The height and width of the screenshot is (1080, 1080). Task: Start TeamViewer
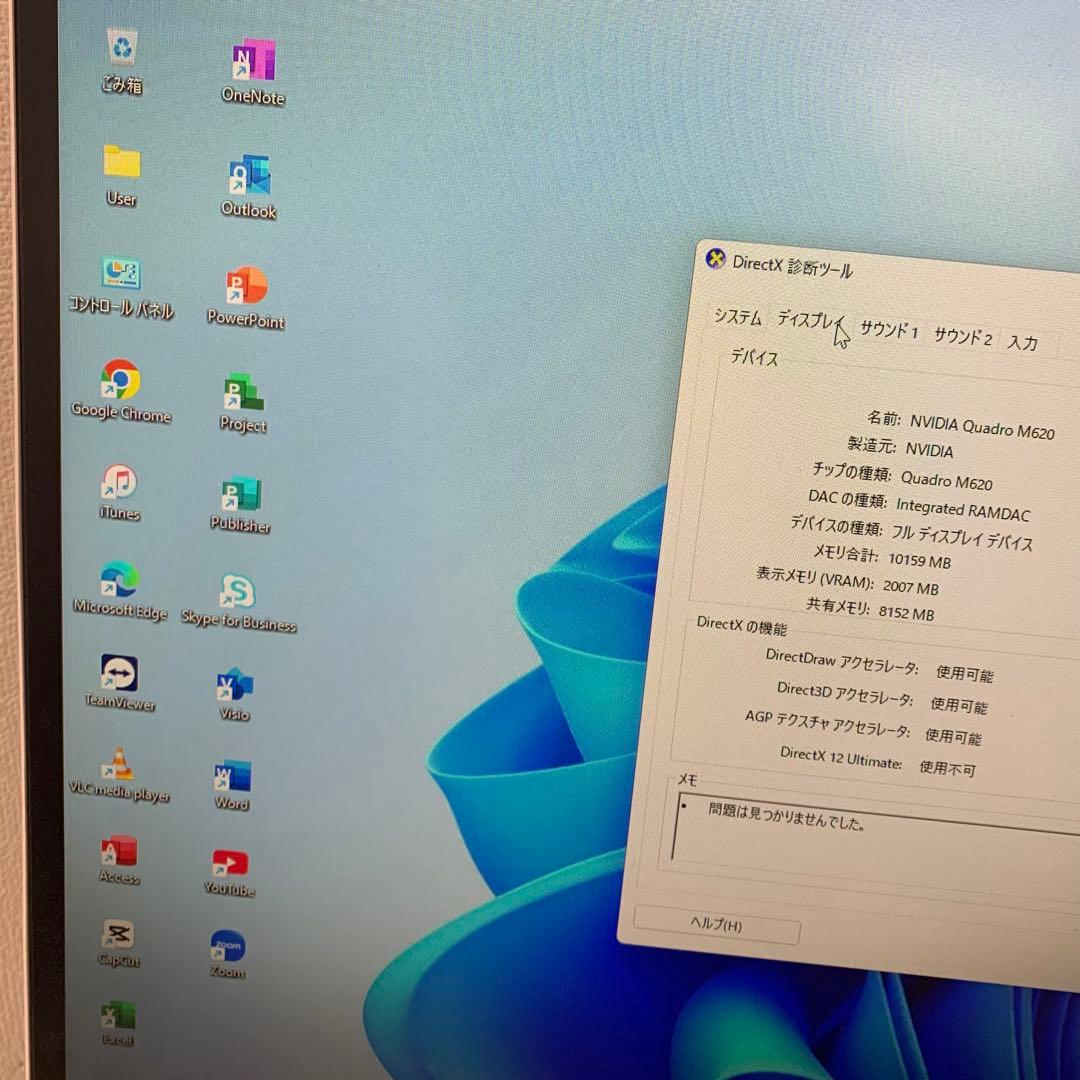point(120,672)
